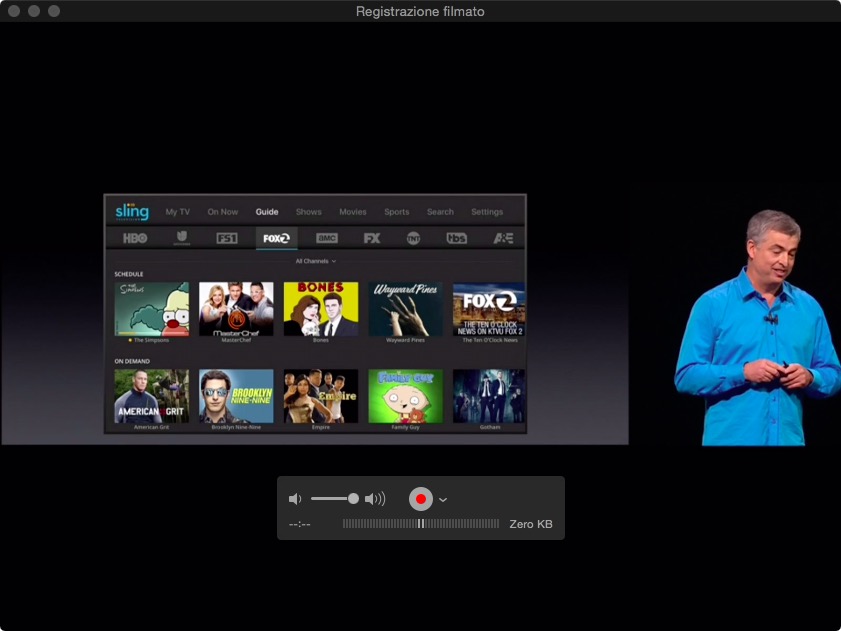
Task: Select the FX channel icon
Action: pos(372,238)
